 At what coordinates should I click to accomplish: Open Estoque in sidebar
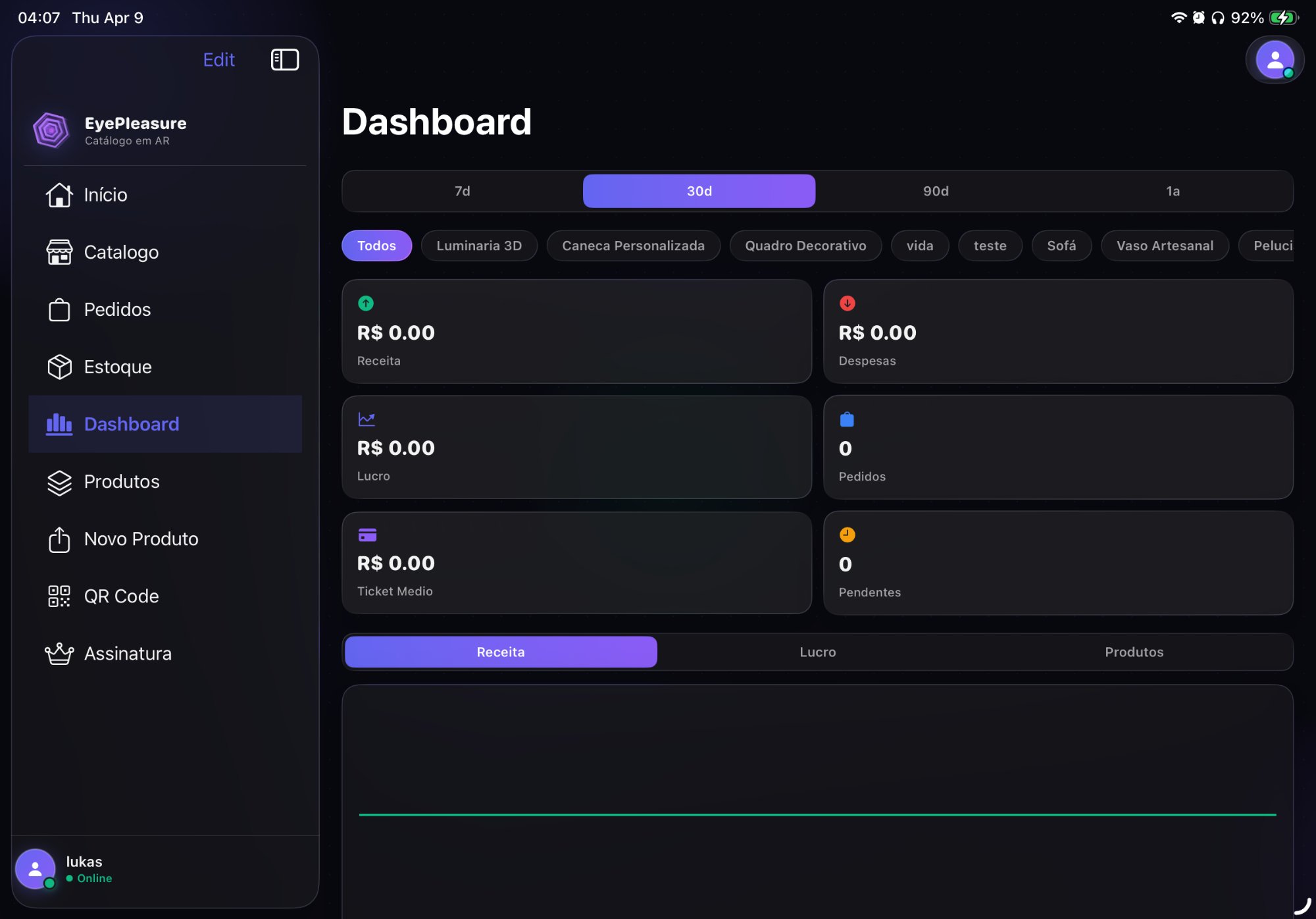(x=165, y=367)
